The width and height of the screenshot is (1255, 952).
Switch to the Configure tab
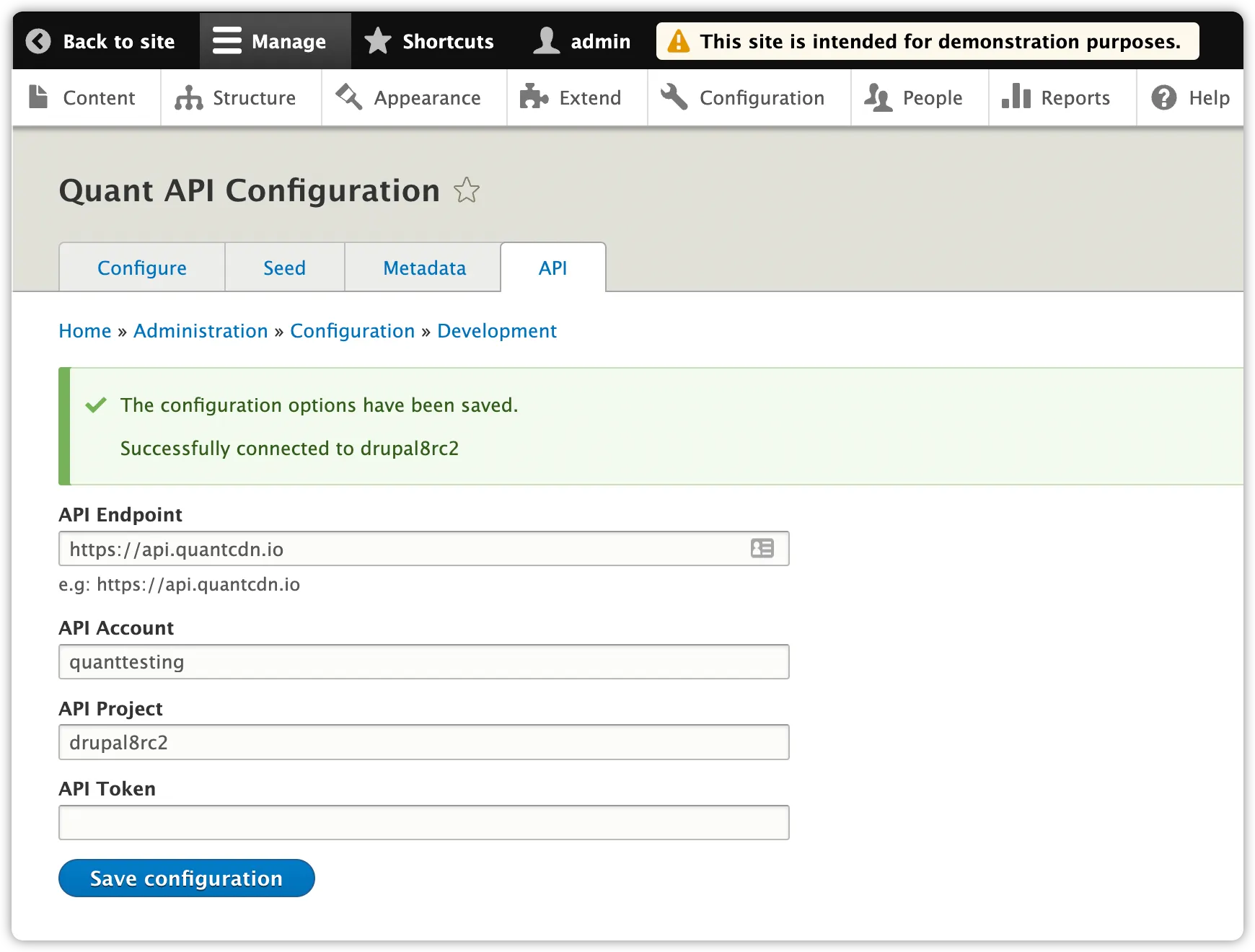[141, 268]
